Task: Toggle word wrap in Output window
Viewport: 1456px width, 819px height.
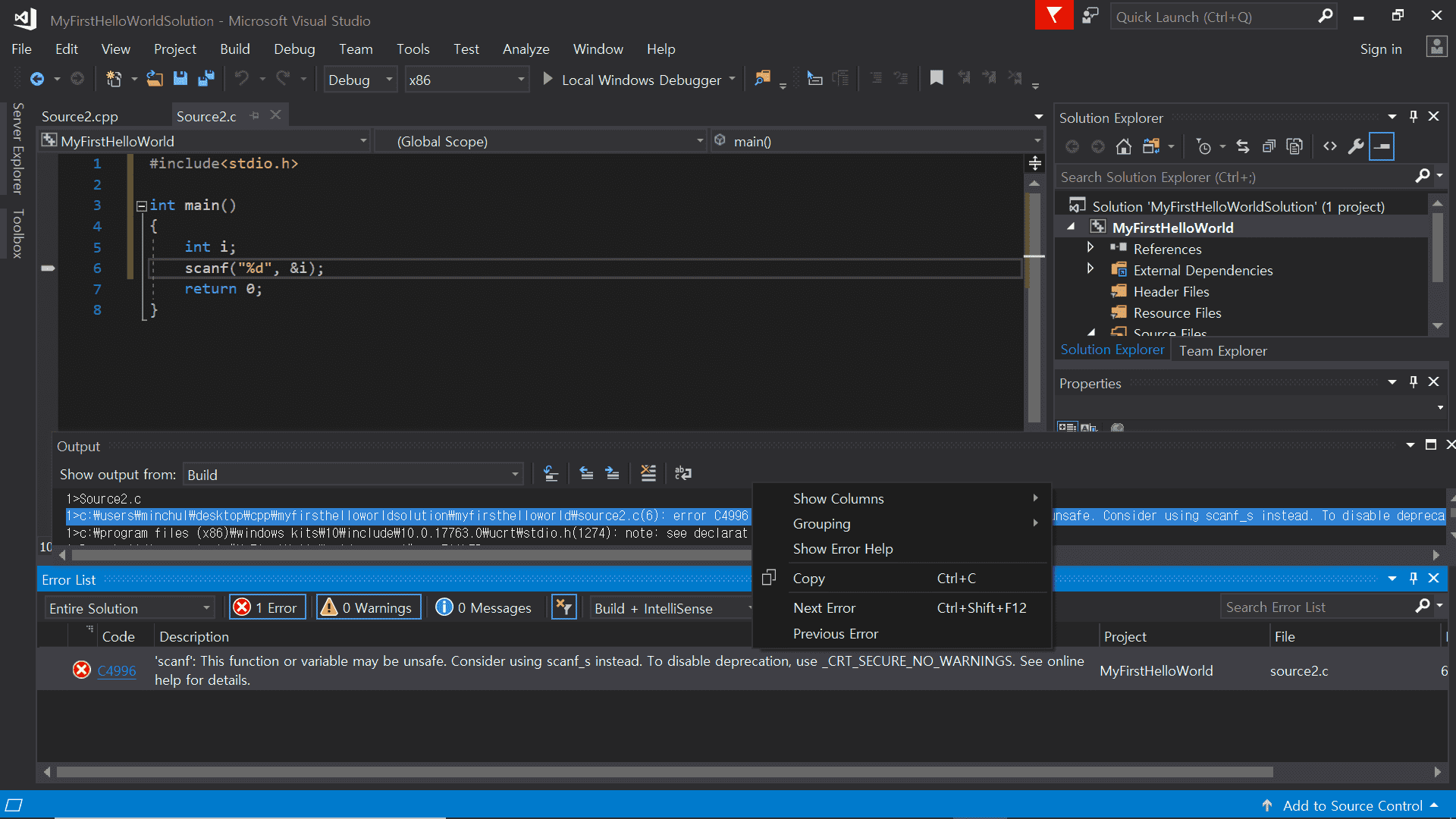Action: [682, 474]
